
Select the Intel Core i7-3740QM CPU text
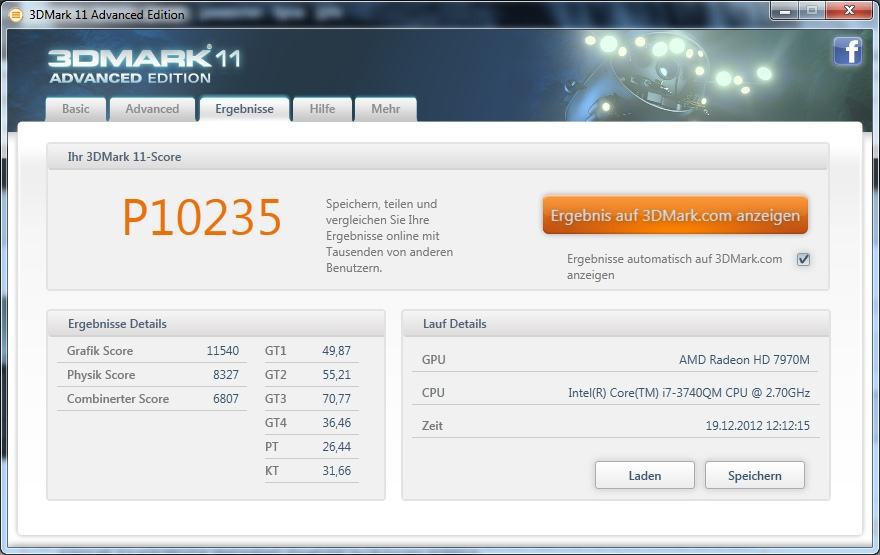[689, 393]
